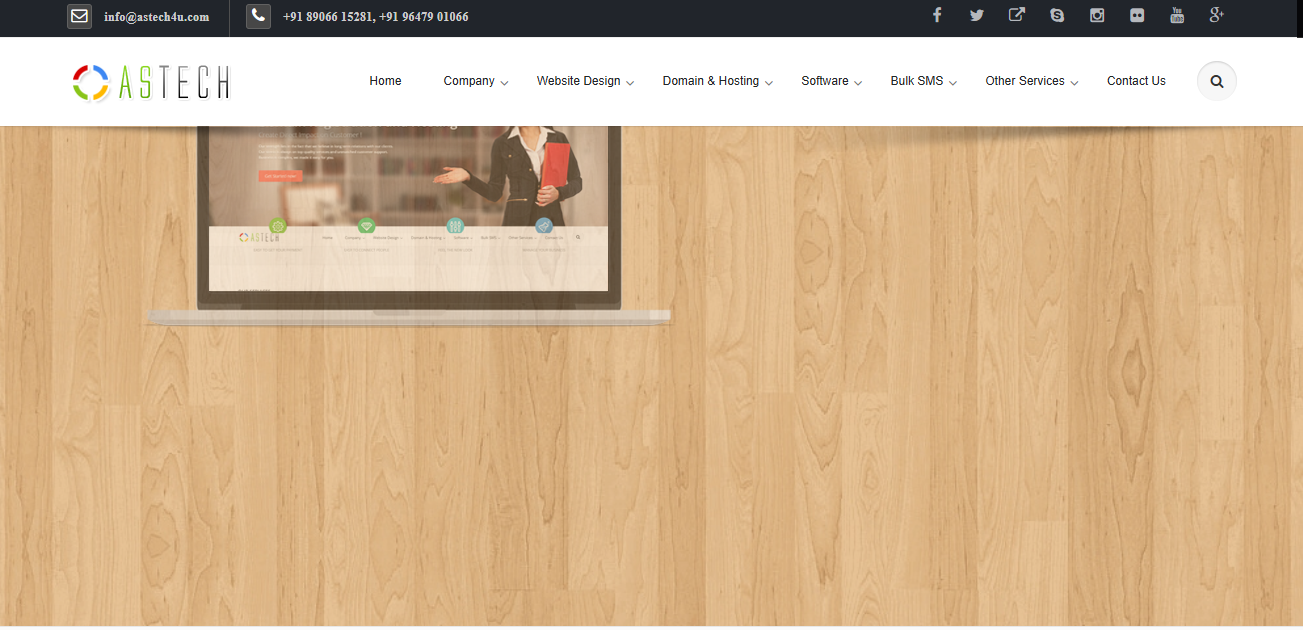This screenshot has height=630, width=1303.
Task: Click the Twitter bird icon
Action: [x=977, y=15]
